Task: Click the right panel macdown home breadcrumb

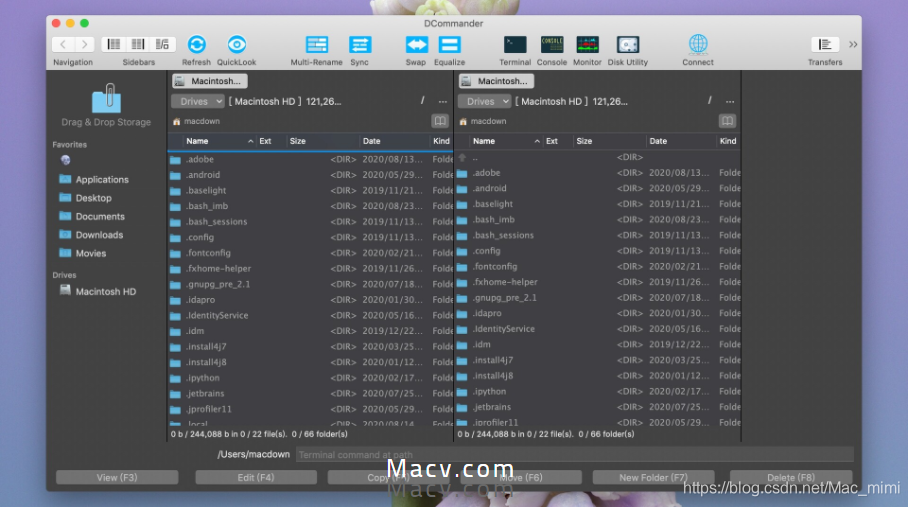Action: pyautogui.click(x=483, y=121)
